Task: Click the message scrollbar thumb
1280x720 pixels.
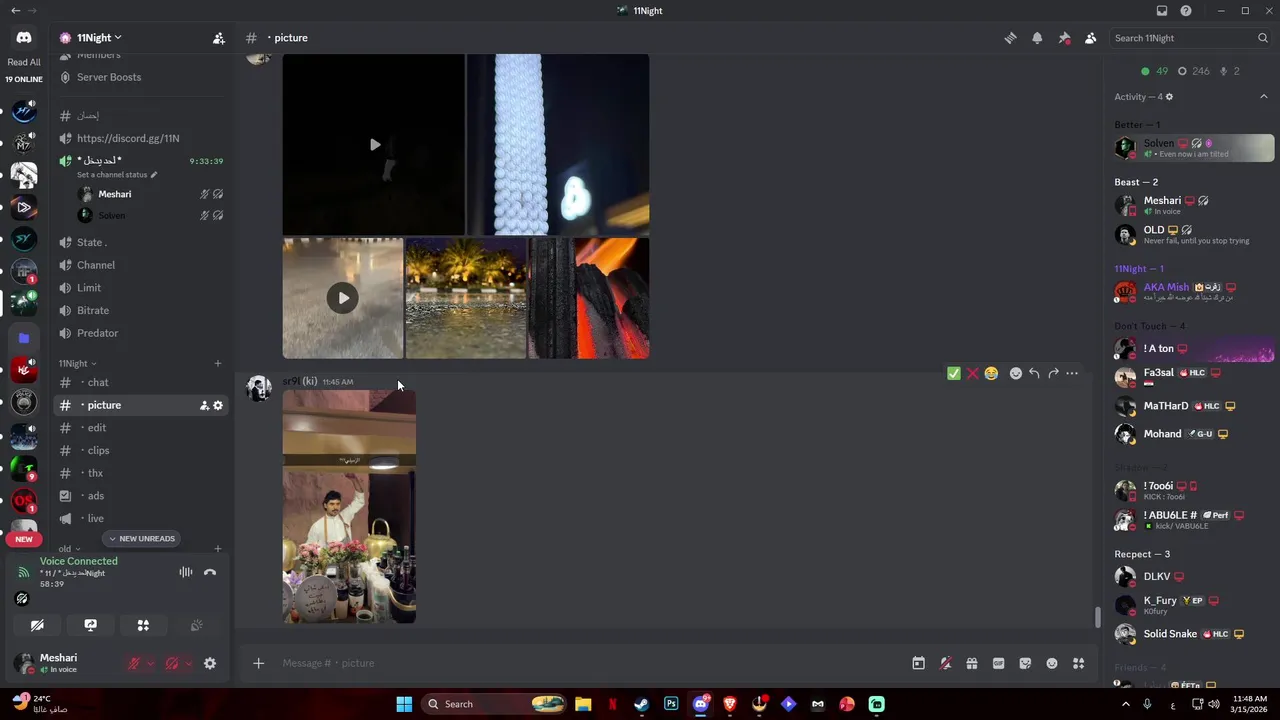Action: coord(1097,618)
